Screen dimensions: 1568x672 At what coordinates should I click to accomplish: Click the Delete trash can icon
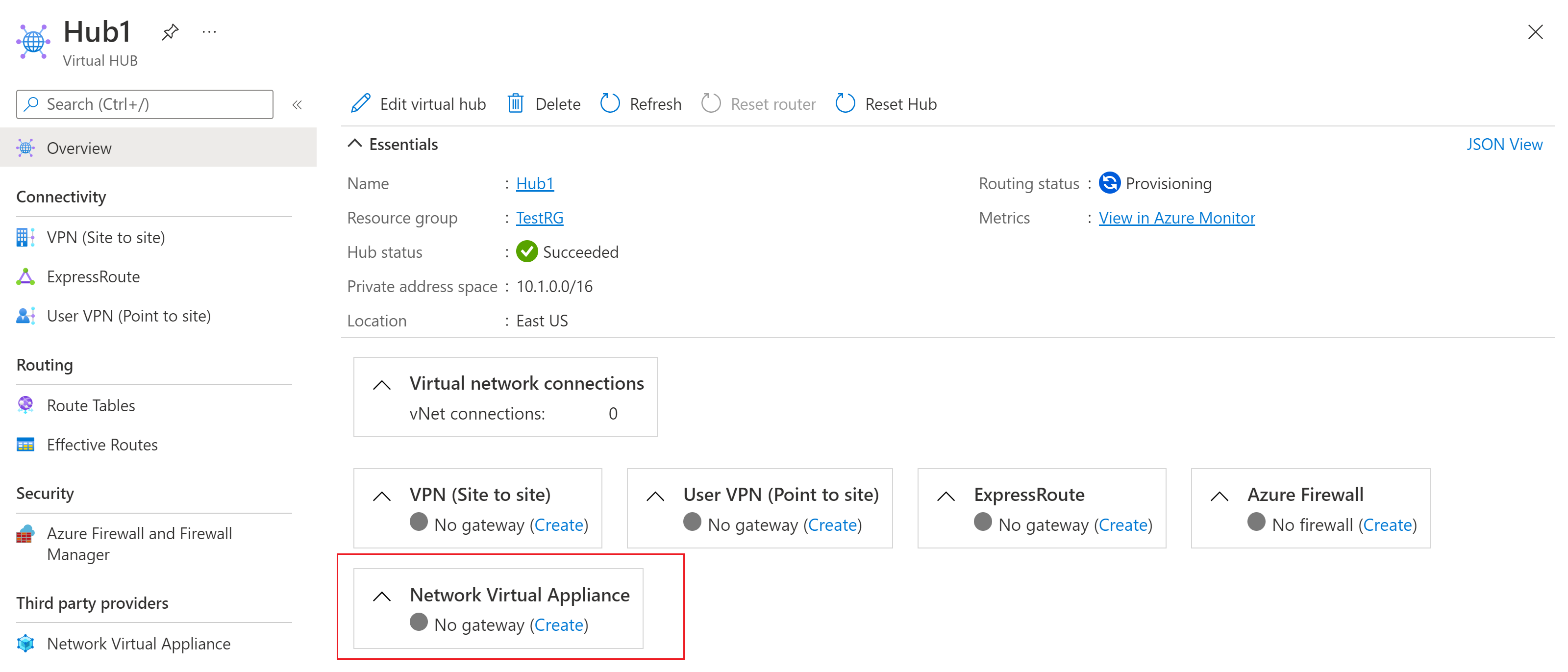[x=516, y=103]
